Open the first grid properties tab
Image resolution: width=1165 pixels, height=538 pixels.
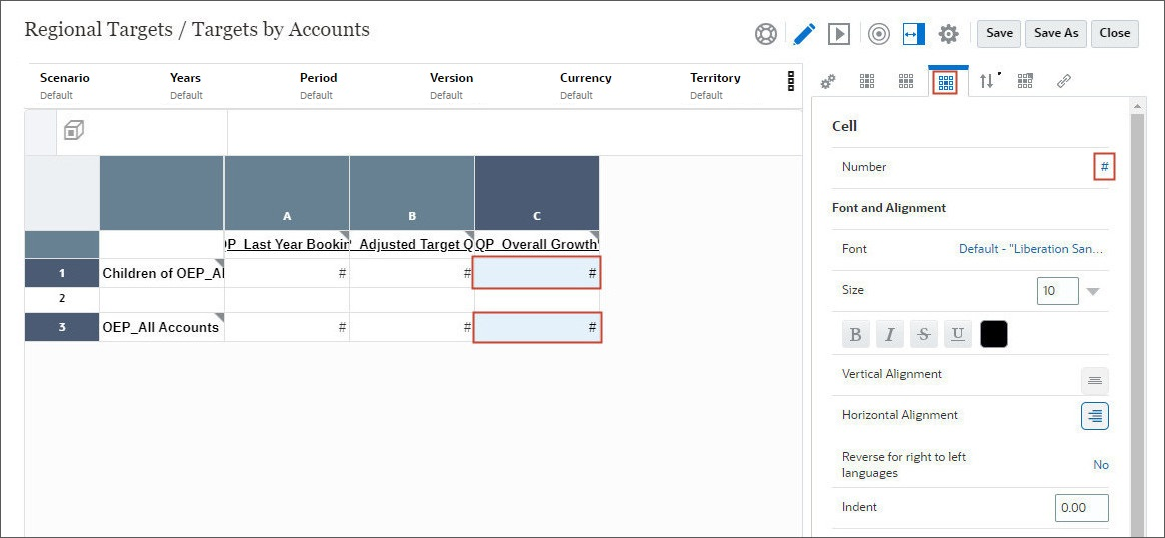(867, 81)
